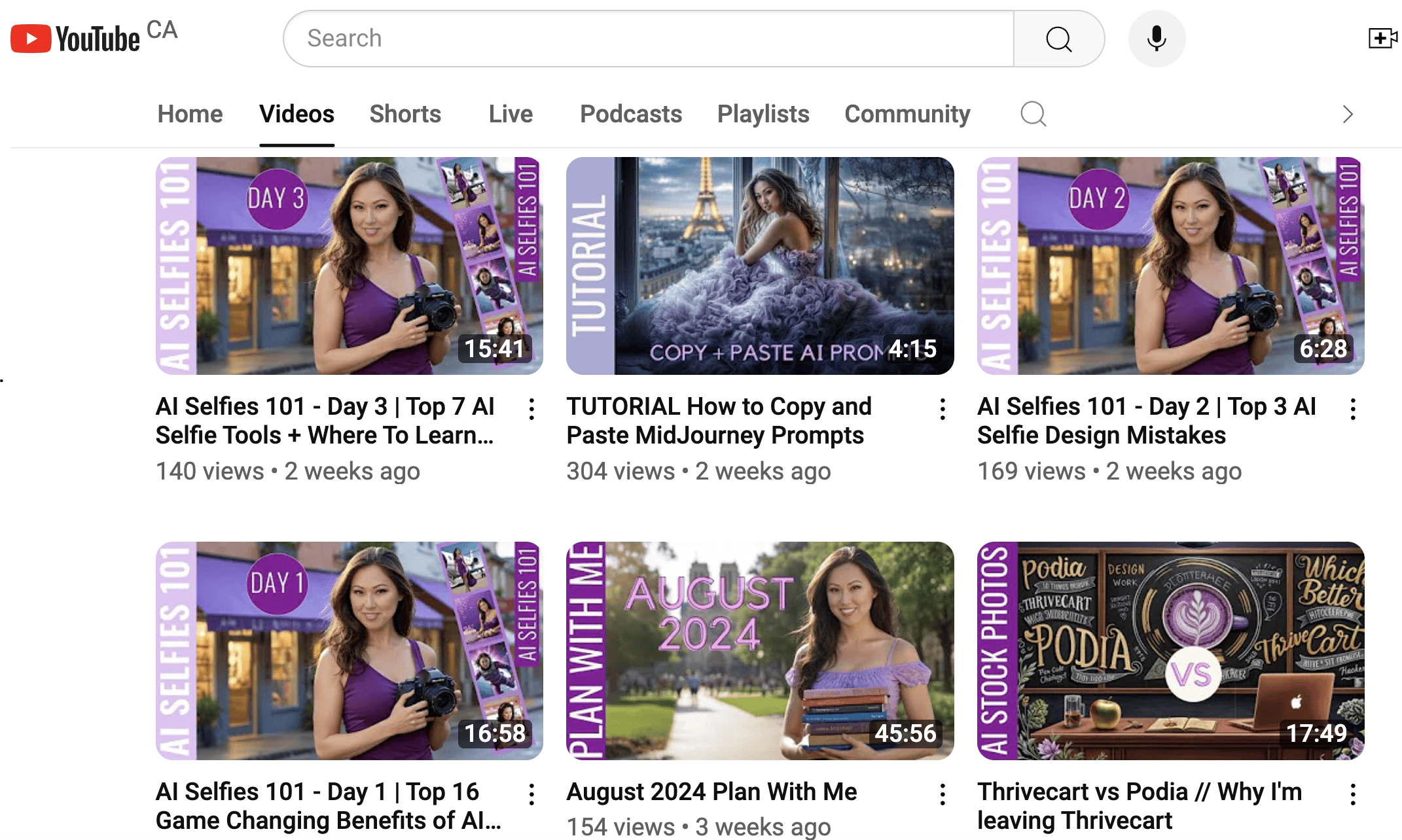Click the CA country code label
The width and height of the screenshot is (1402, 840).
(x=162, y=29)
